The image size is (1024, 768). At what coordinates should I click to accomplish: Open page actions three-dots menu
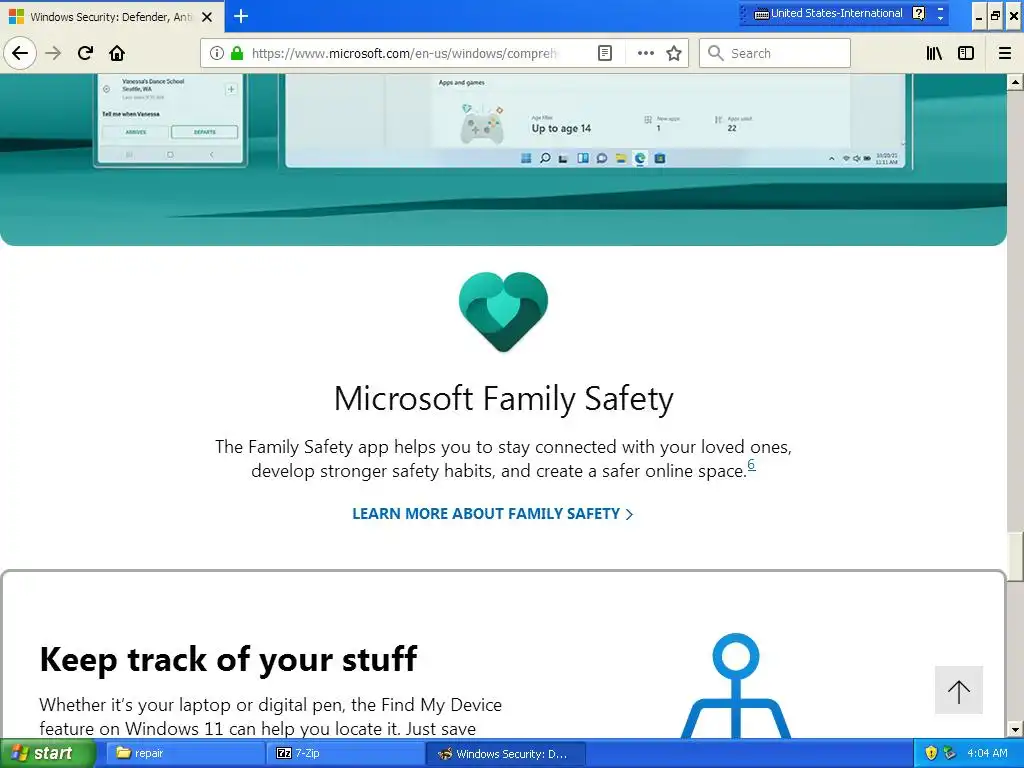(x=645, y=53)
